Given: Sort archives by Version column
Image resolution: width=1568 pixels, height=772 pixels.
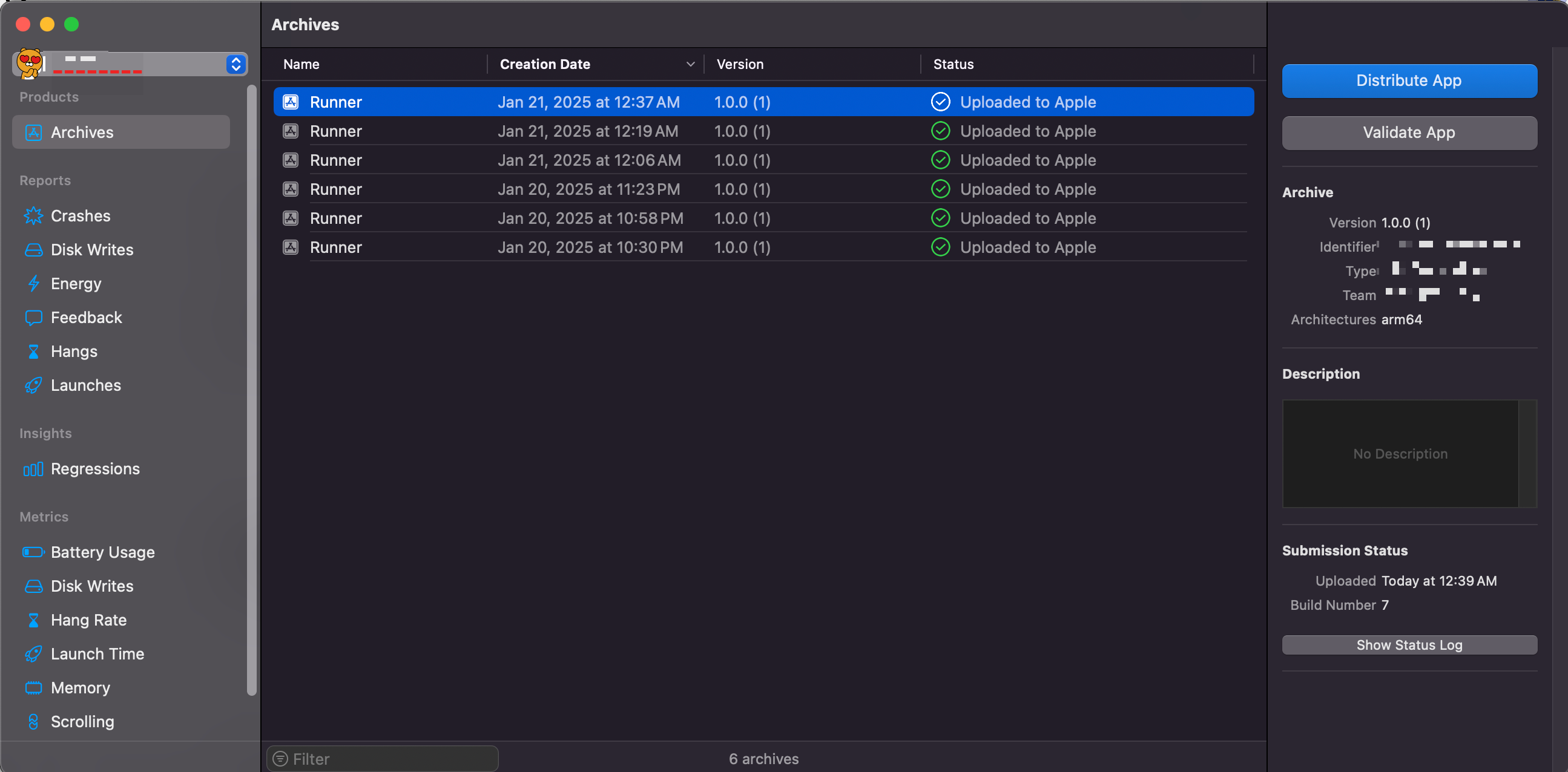Looking at the screenshot, I should click(x=740, y=64).
